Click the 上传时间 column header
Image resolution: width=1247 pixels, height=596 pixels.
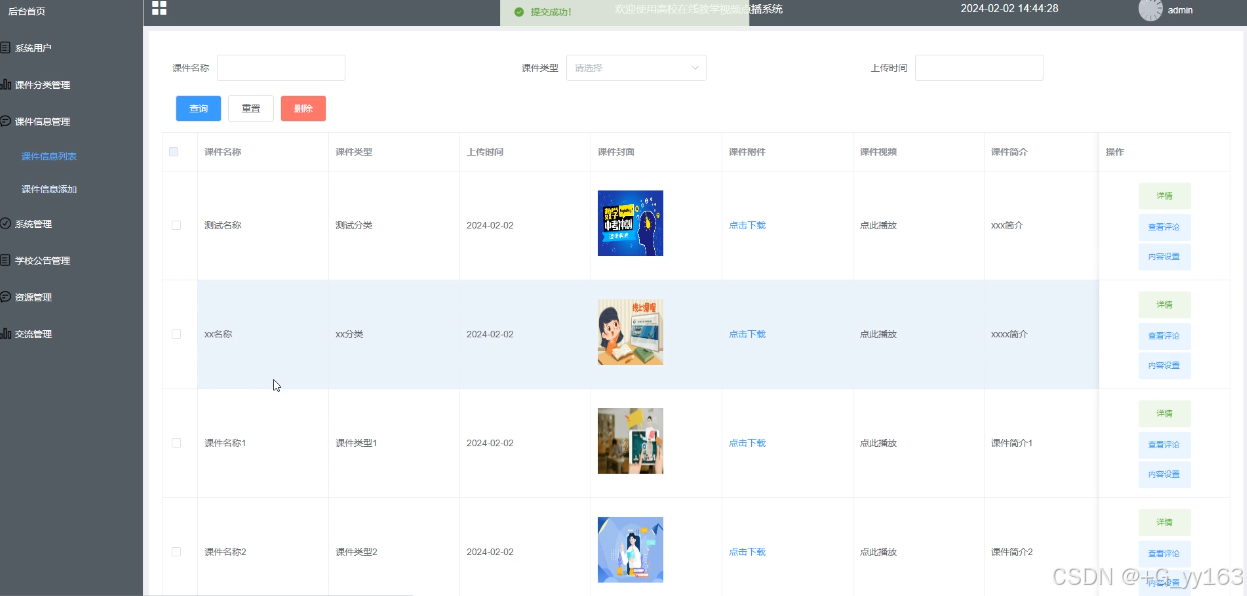[x=485, y=152]
